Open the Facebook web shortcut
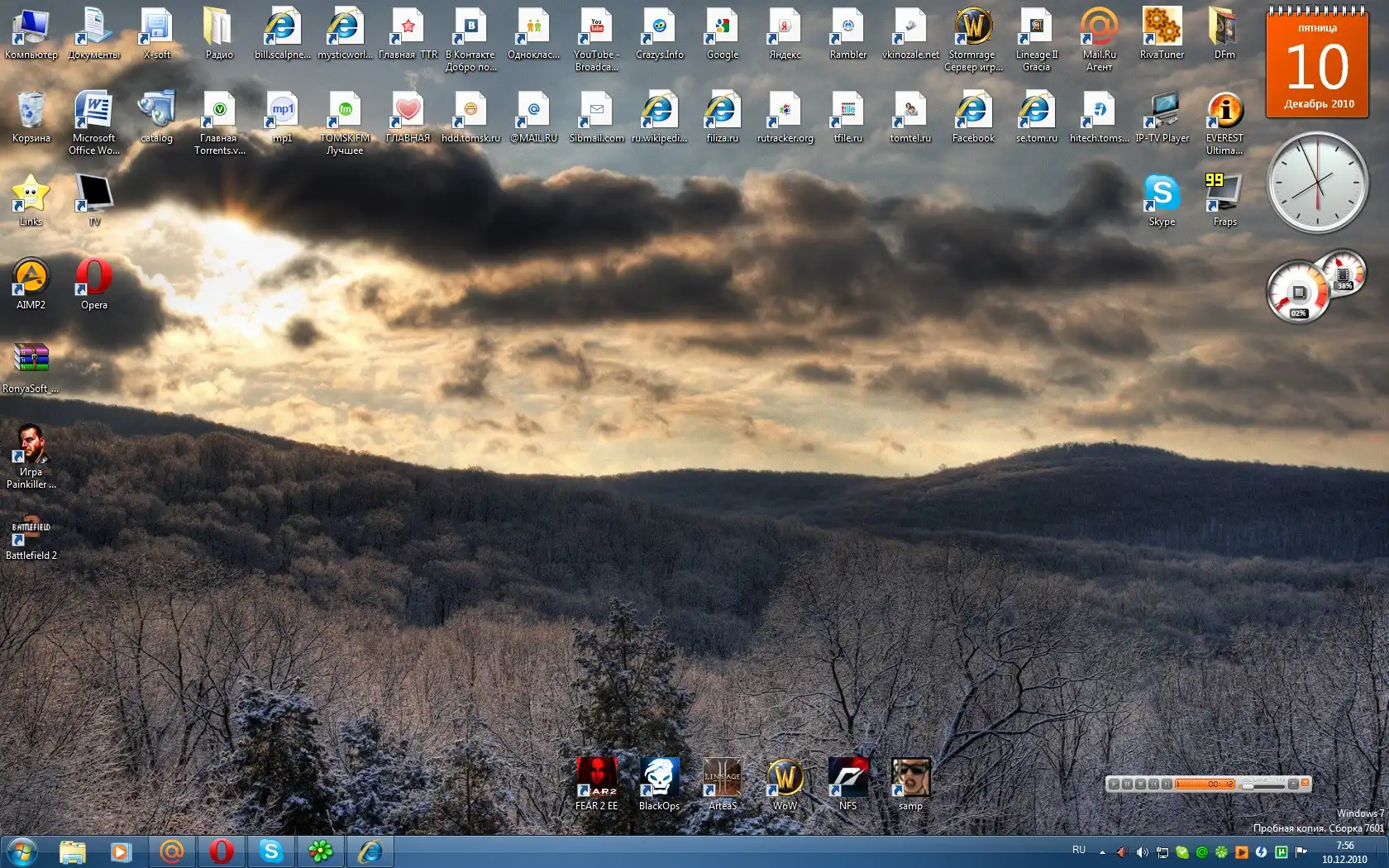 click(973, 110)
